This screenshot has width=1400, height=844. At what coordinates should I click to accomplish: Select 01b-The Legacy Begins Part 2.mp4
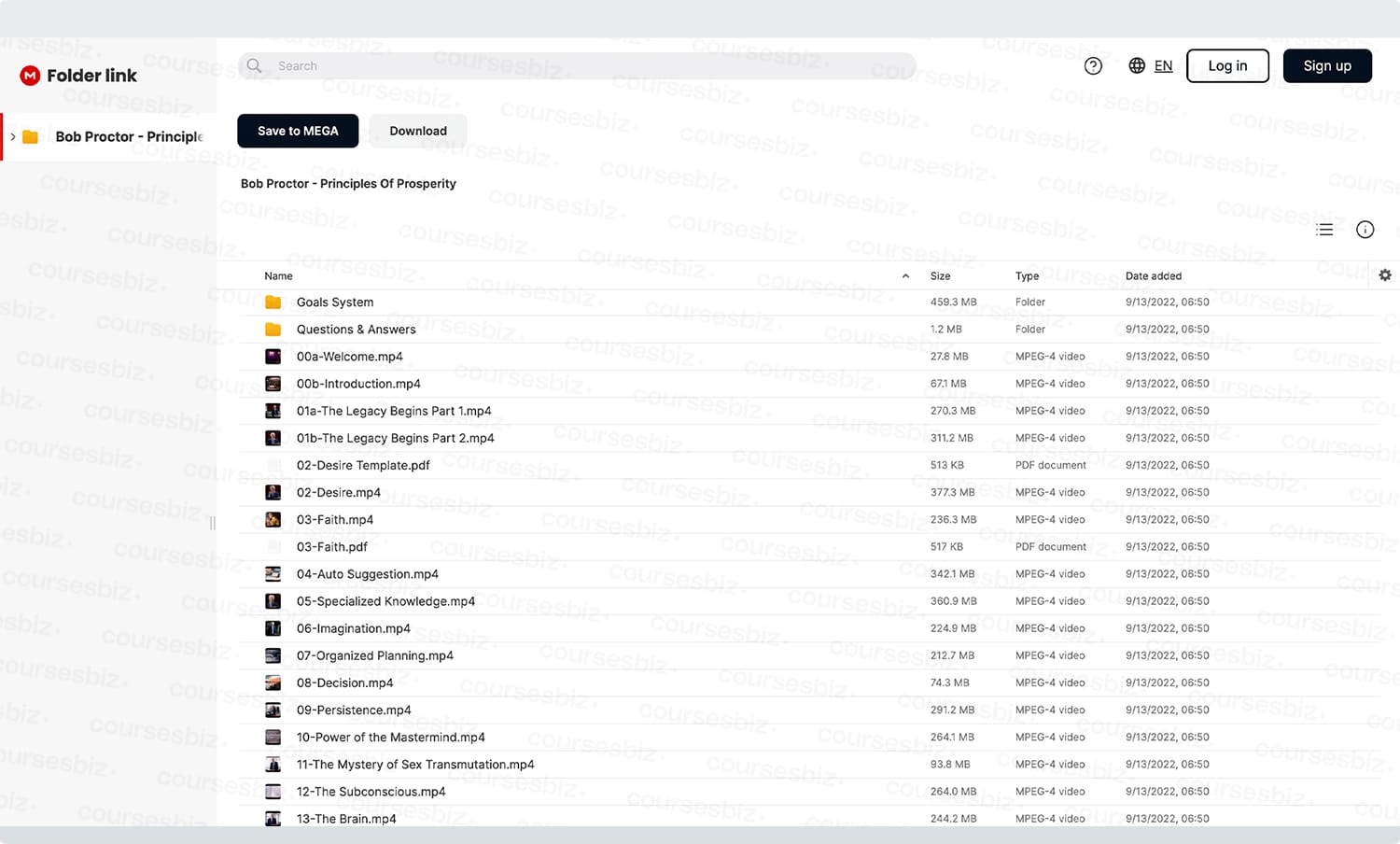(x=395, y=438)
